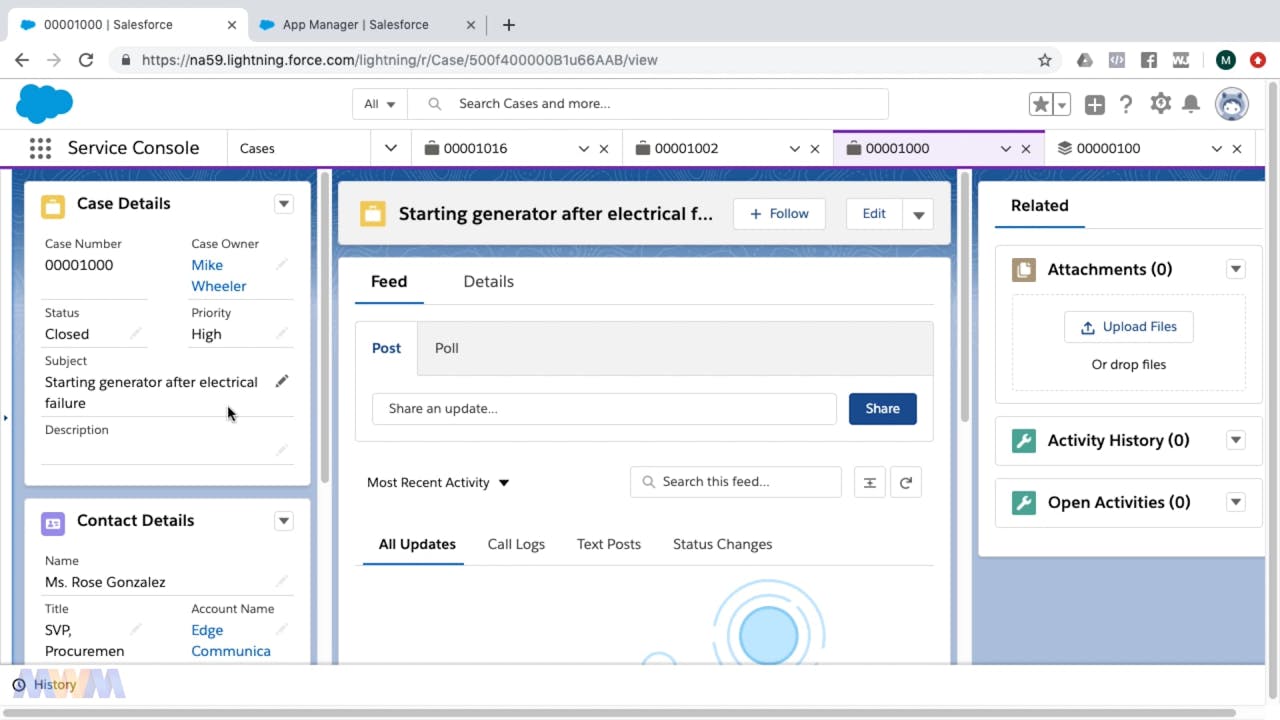Screen dimensions: 1280x720
Task: Change the Most Recent Activity sort dropdown
Action: [x=438, y=482]
